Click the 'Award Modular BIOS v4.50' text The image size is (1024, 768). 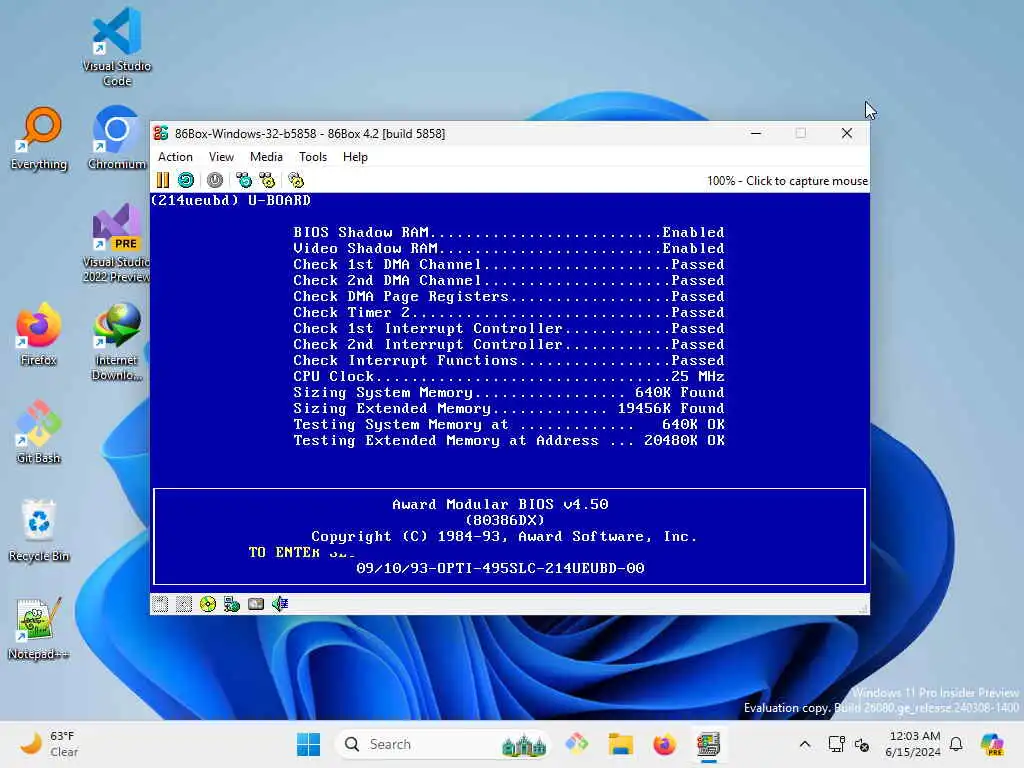(500, 504)
